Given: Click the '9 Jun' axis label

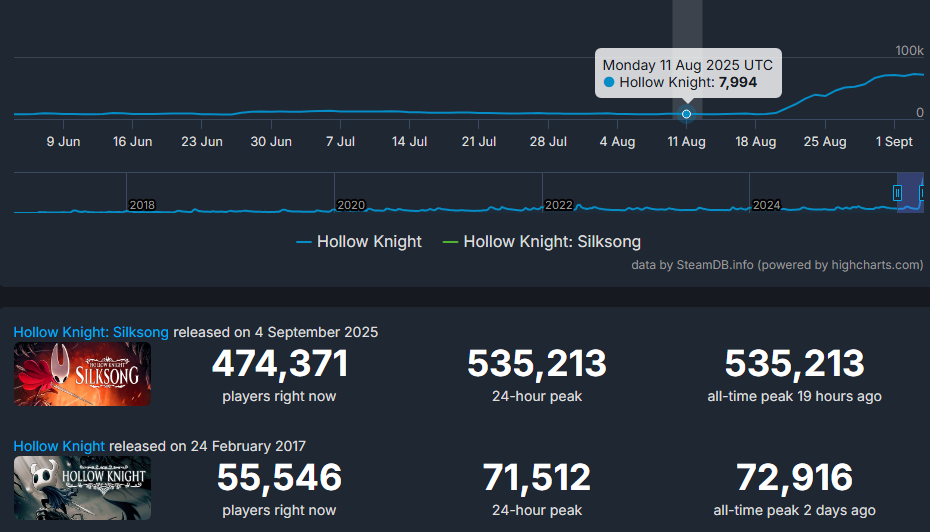Looking at the screenshot, I should [x=63, y=142].
